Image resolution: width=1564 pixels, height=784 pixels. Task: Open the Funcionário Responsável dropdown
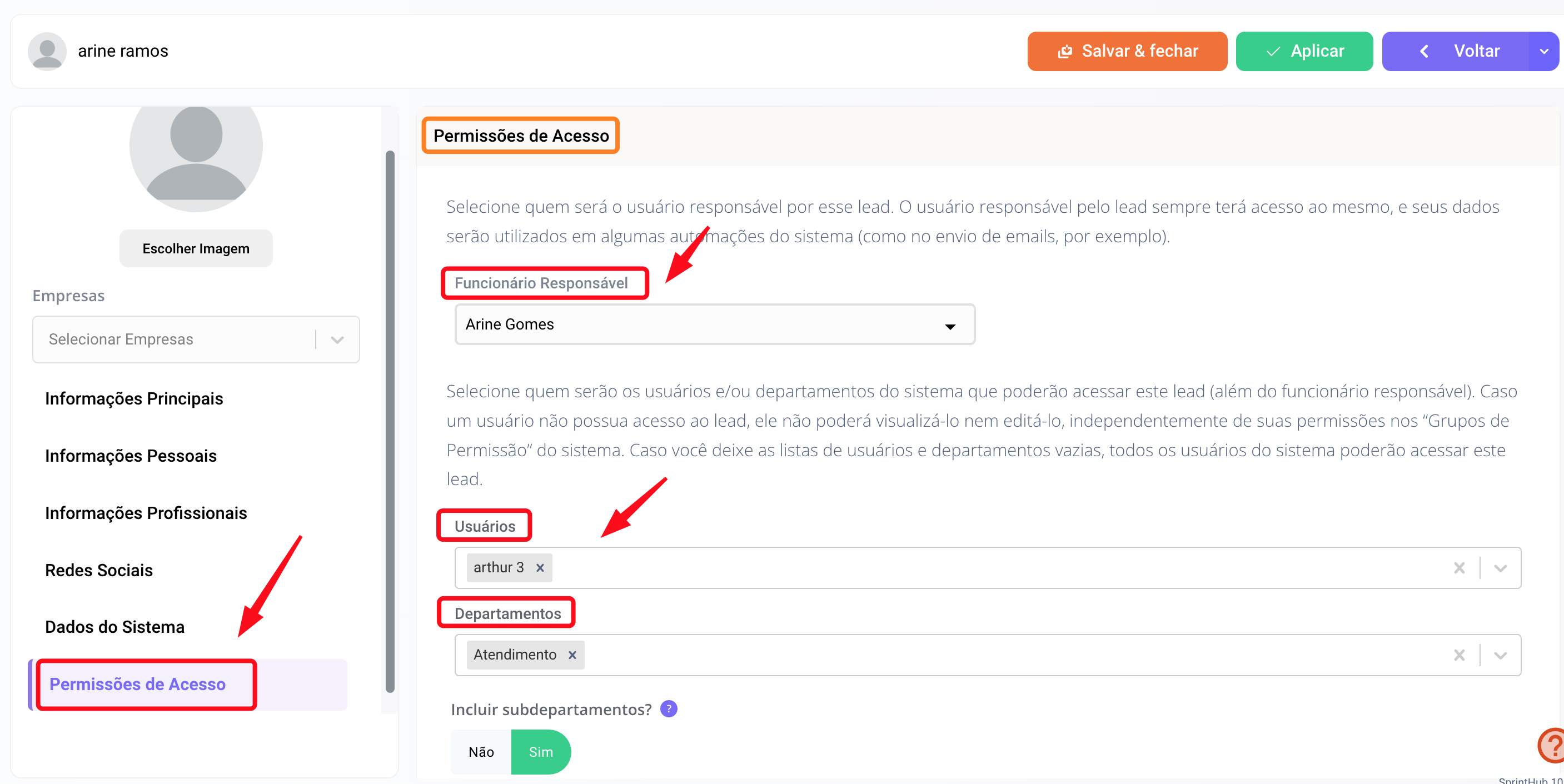(x=715, y=324)
